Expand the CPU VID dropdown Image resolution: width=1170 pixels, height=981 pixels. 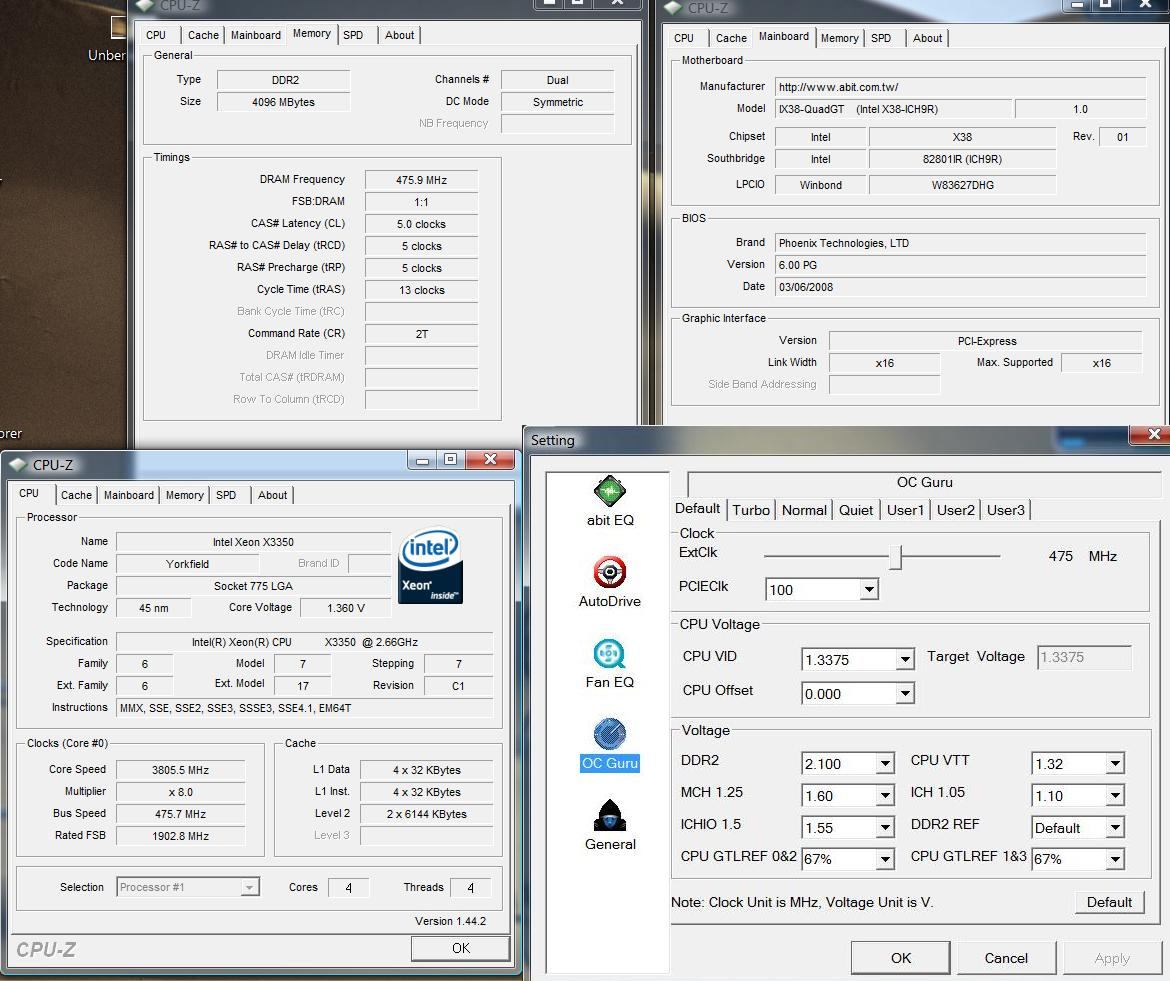pyautogui.click(x=904, y=659)
